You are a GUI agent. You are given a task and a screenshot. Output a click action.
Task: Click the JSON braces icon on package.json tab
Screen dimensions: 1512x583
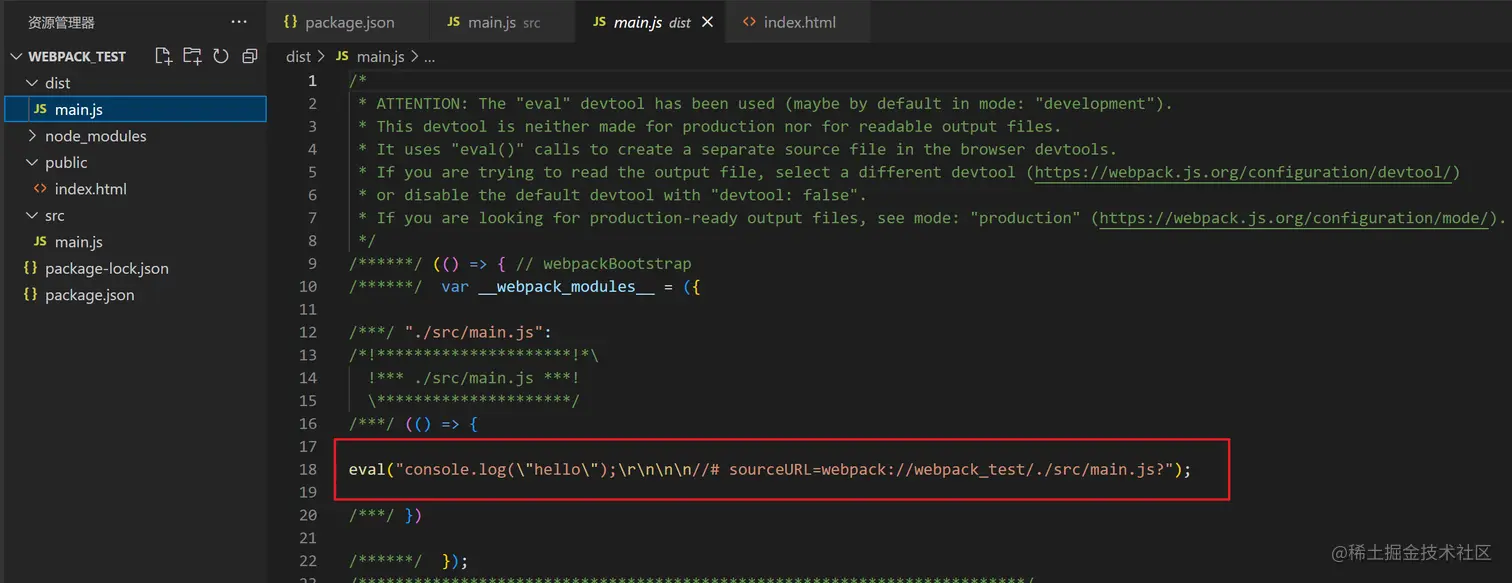291,22
